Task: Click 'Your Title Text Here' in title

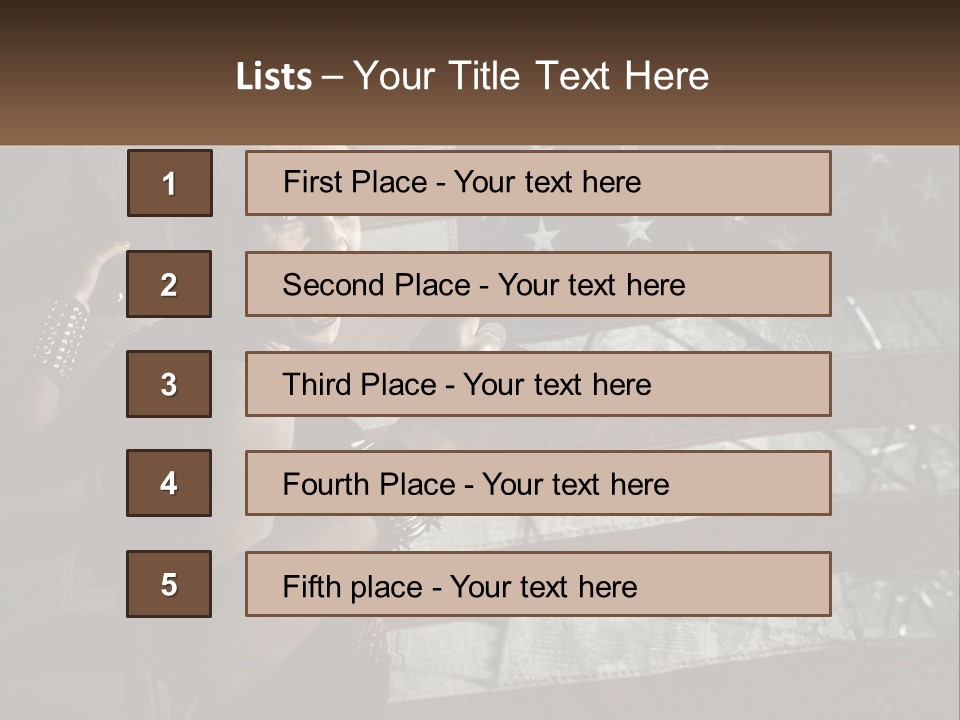Action: 531,76
